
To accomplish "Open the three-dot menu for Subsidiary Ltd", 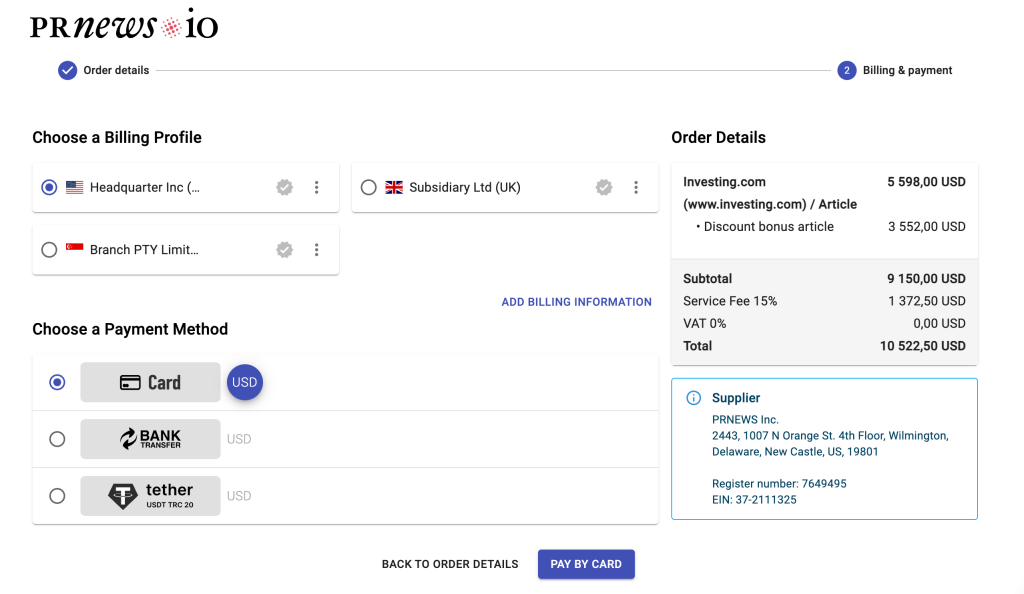I will click(636, 187).
